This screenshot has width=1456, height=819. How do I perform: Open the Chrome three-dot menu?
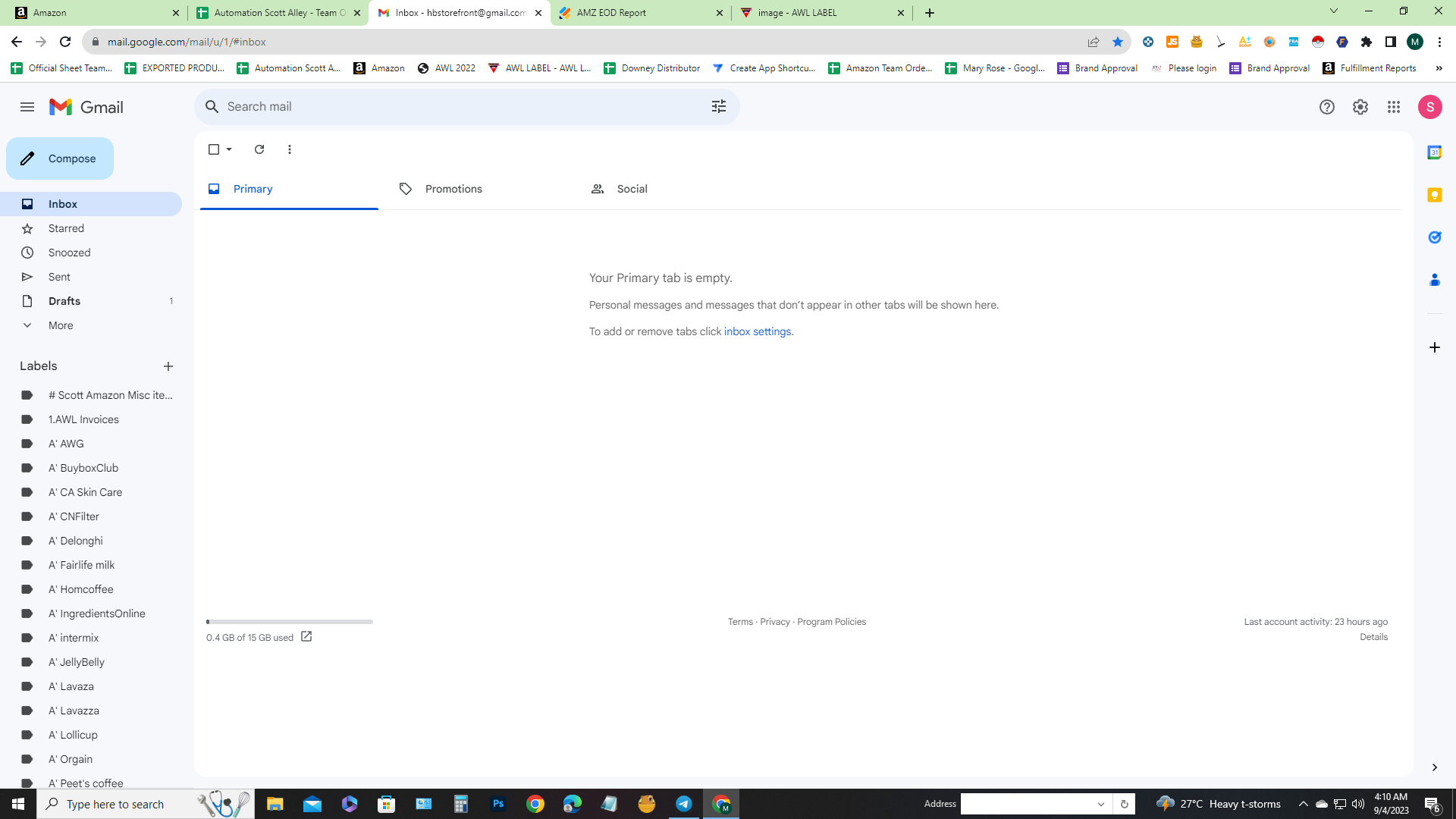pyautogui.click(x=1439, y=42)
